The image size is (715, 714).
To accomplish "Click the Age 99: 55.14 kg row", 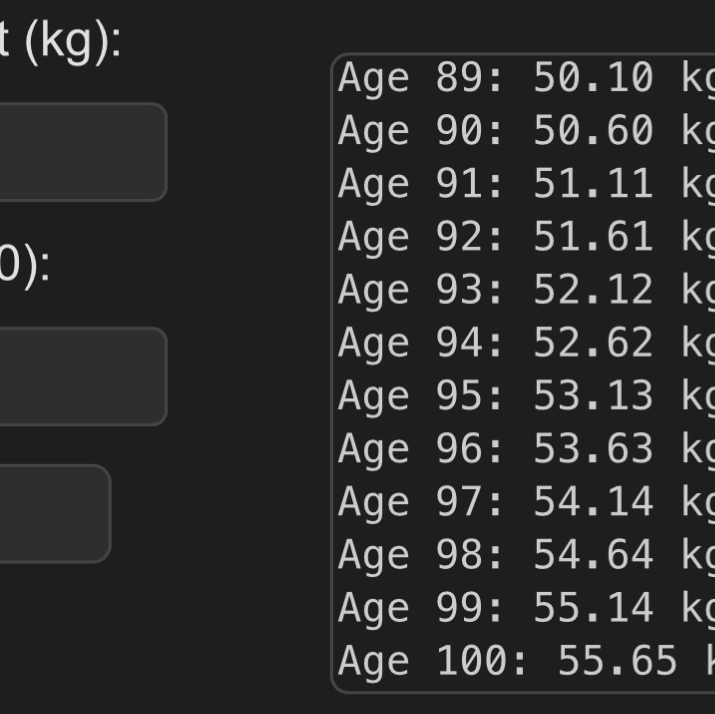I will [x=525, y=608].
